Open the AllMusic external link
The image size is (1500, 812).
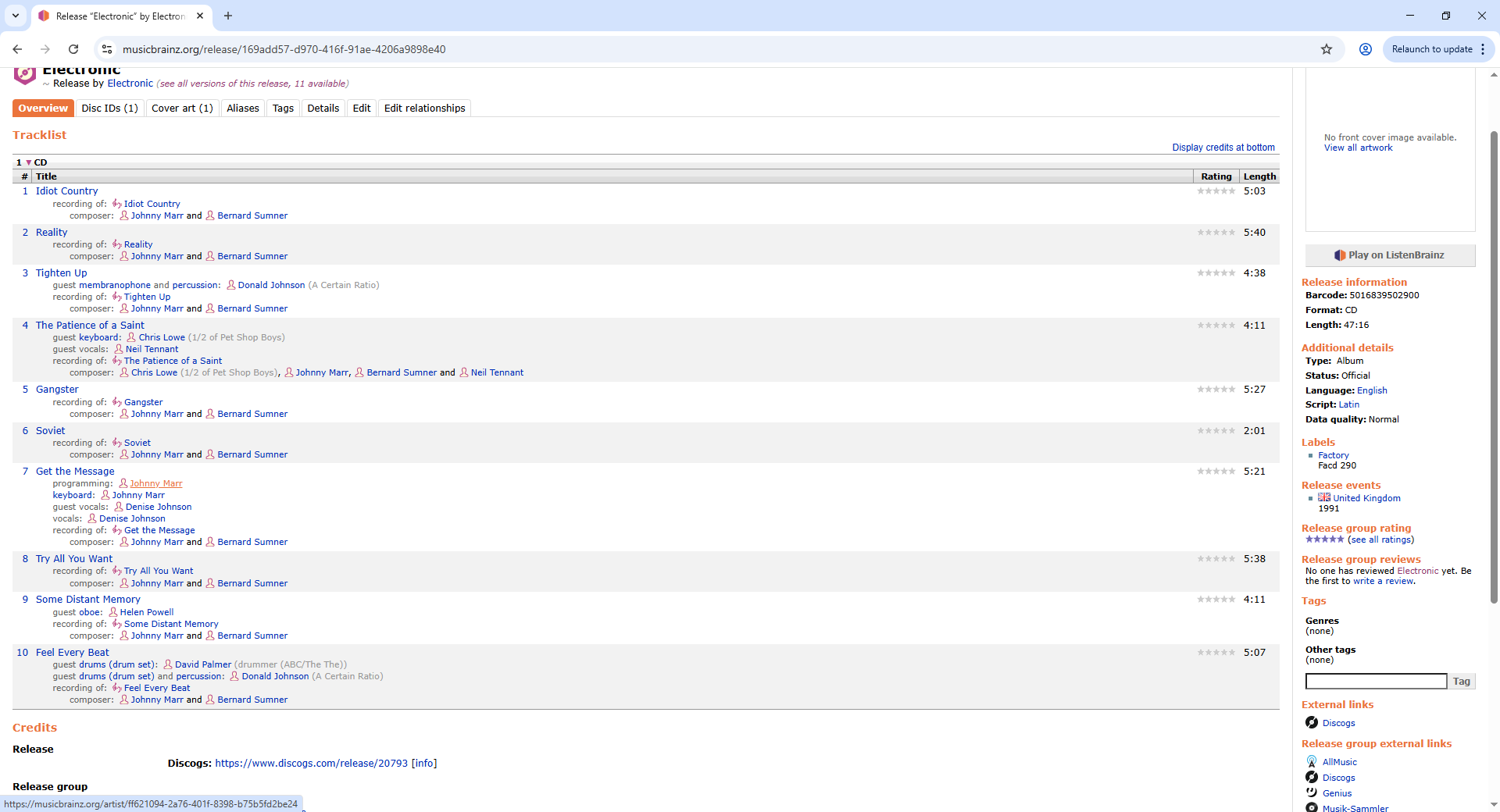tap(1339, 762)
